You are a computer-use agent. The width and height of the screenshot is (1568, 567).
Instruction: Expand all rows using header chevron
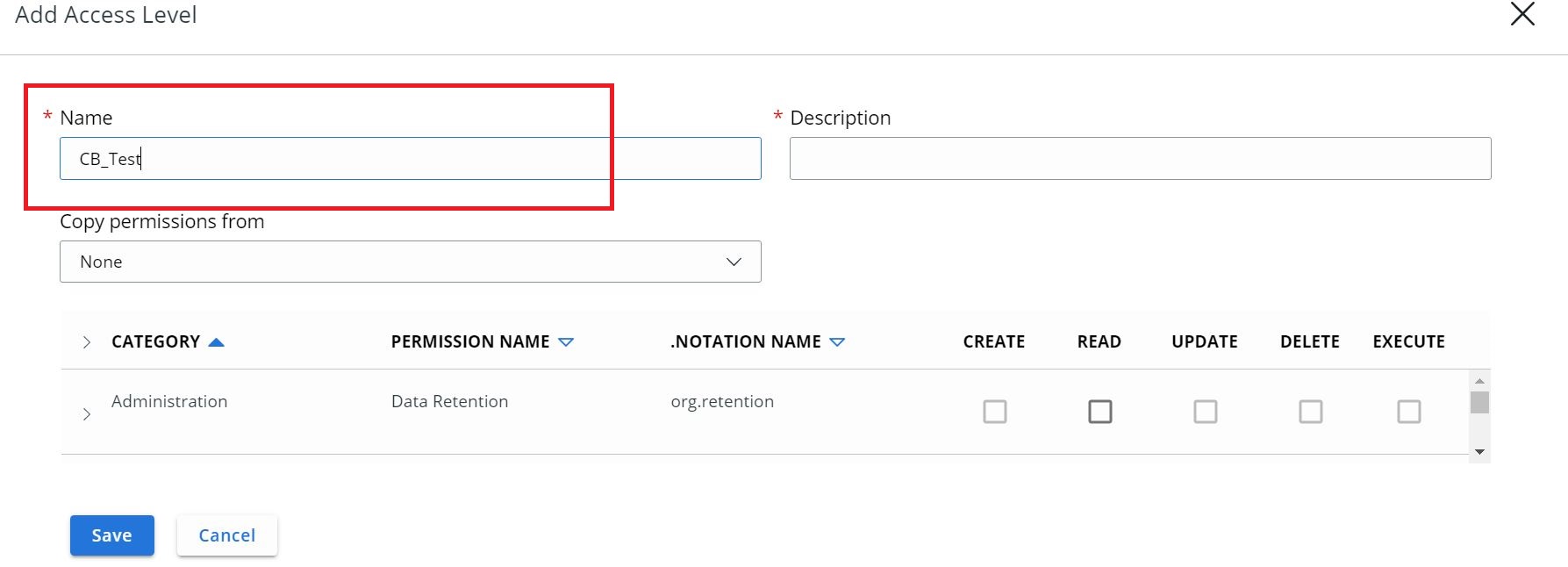(86, 342)
